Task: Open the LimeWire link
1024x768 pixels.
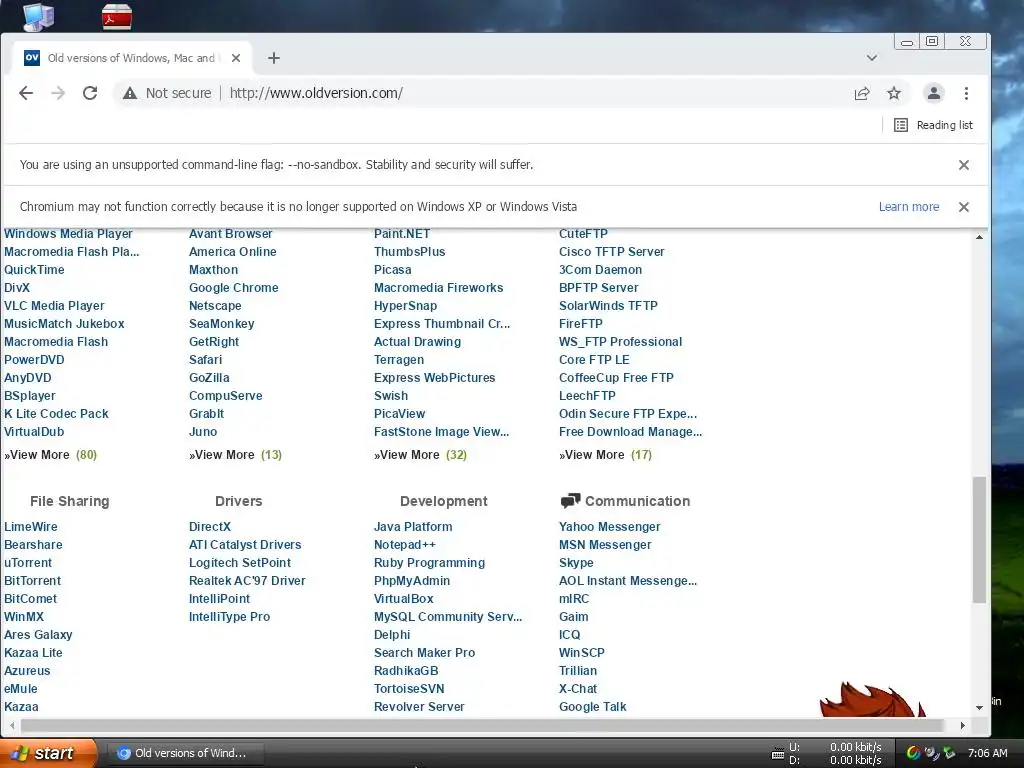Action: click(x=31, y=527)
